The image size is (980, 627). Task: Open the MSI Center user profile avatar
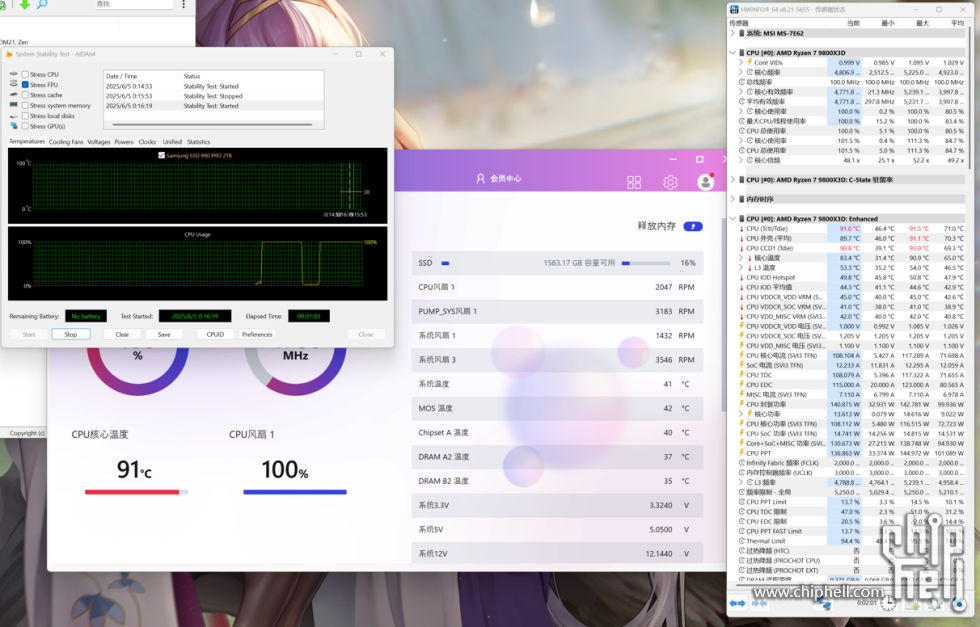click(x=706, y=181)
